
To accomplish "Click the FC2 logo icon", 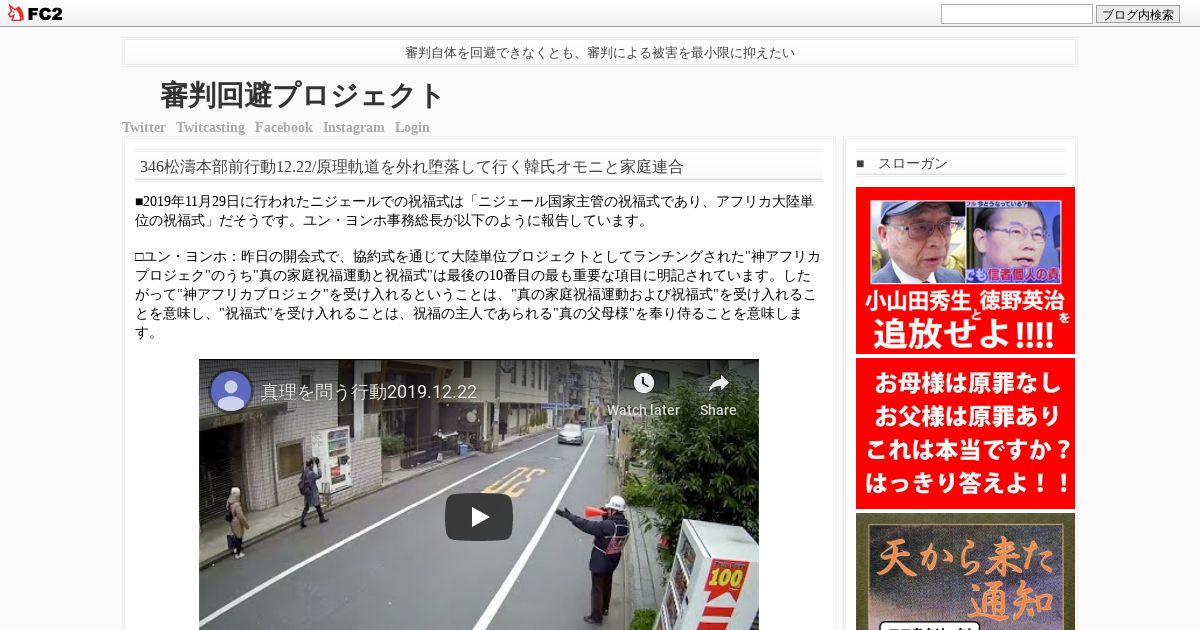I will [35, 13].
